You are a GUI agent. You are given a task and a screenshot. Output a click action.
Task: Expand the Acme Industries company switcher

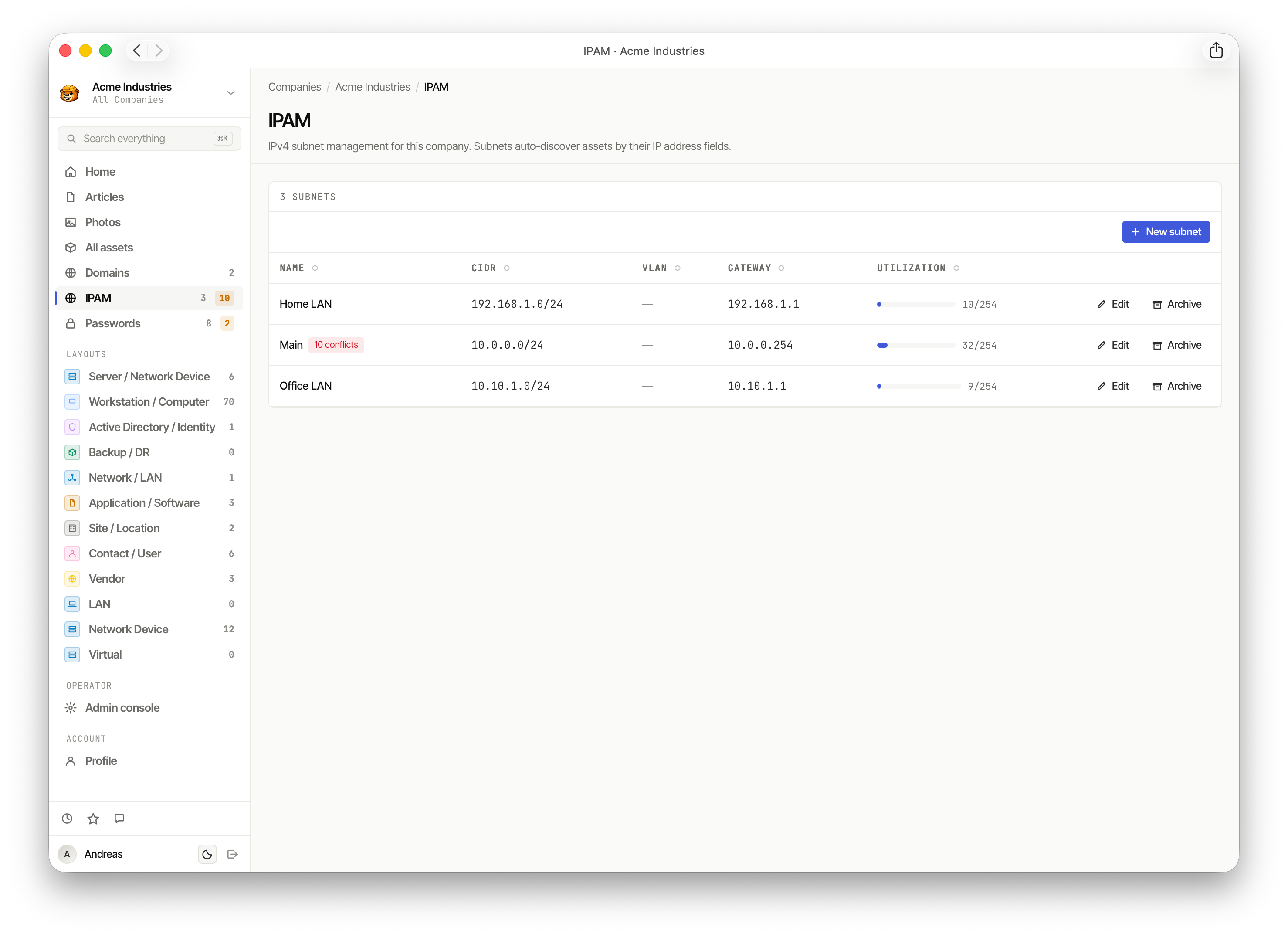[230, 92]
